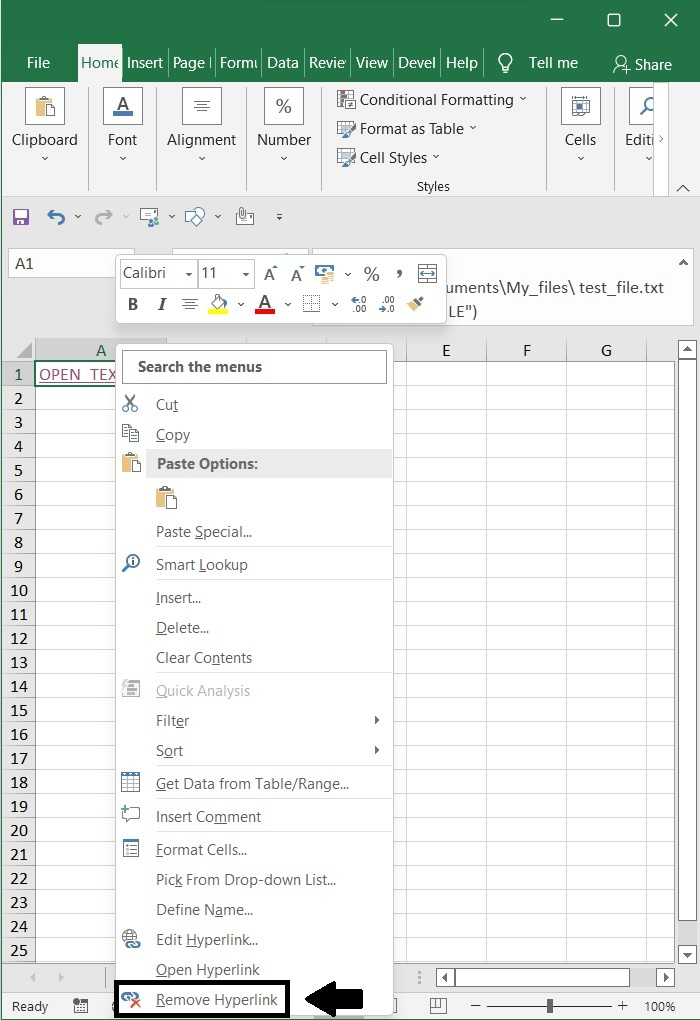Click the Accounting Number Format icon

[x=325, y=274]
